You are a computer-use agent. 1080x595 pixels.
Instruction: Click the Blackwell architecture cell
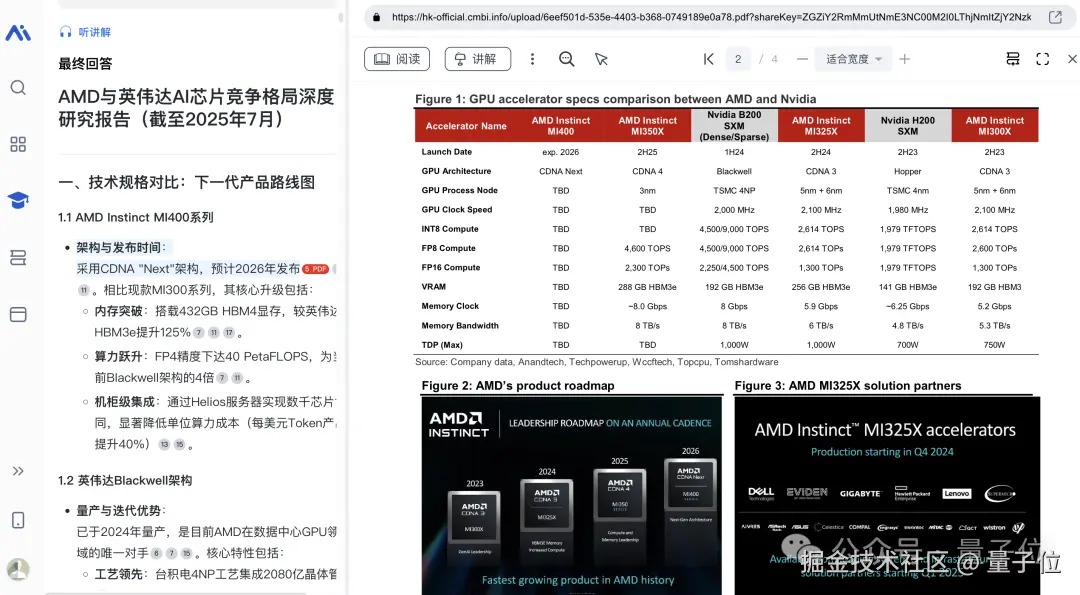point(734,171)
